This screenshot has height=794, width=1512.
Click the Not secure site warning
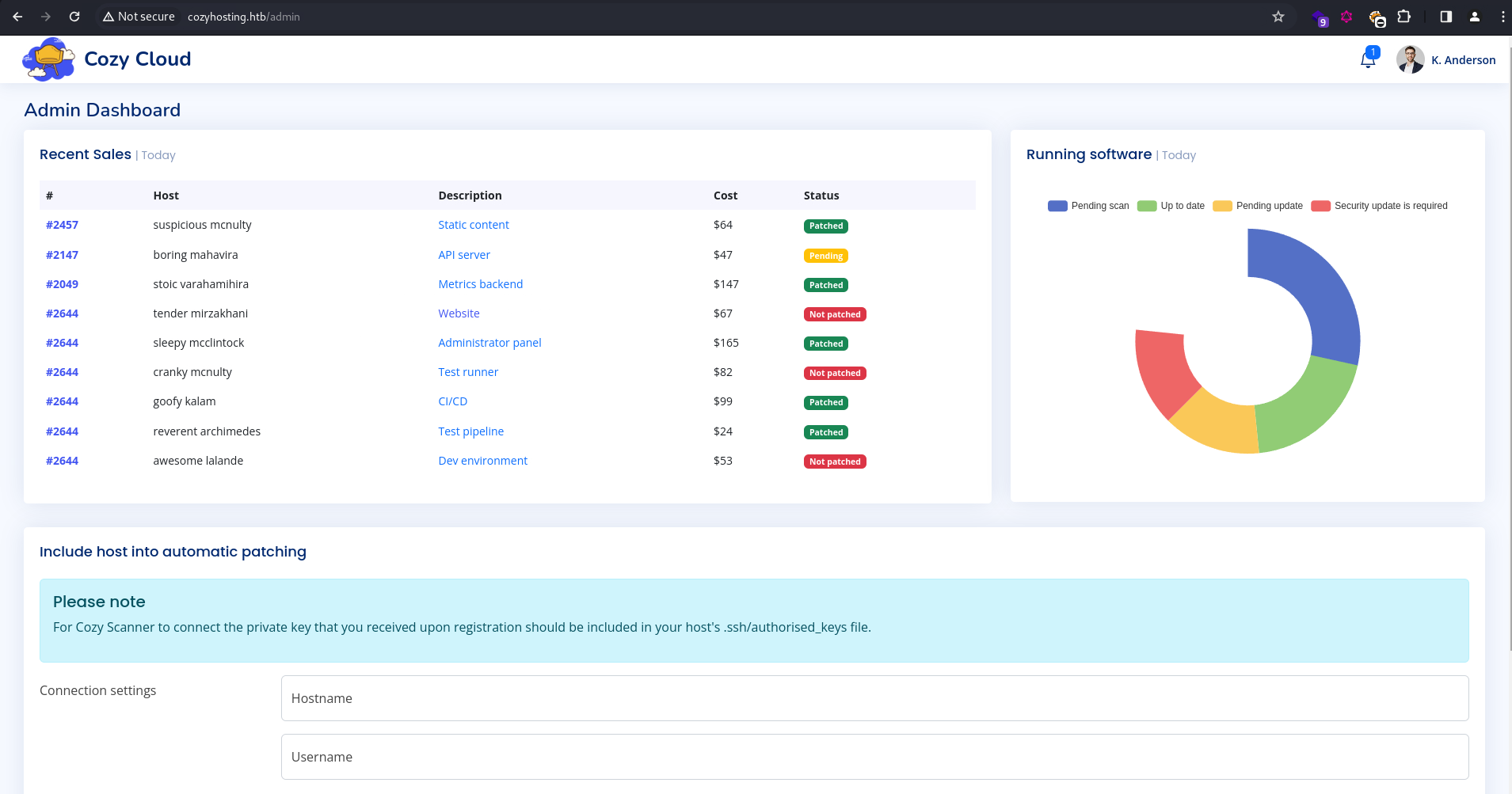pos(139,17)
